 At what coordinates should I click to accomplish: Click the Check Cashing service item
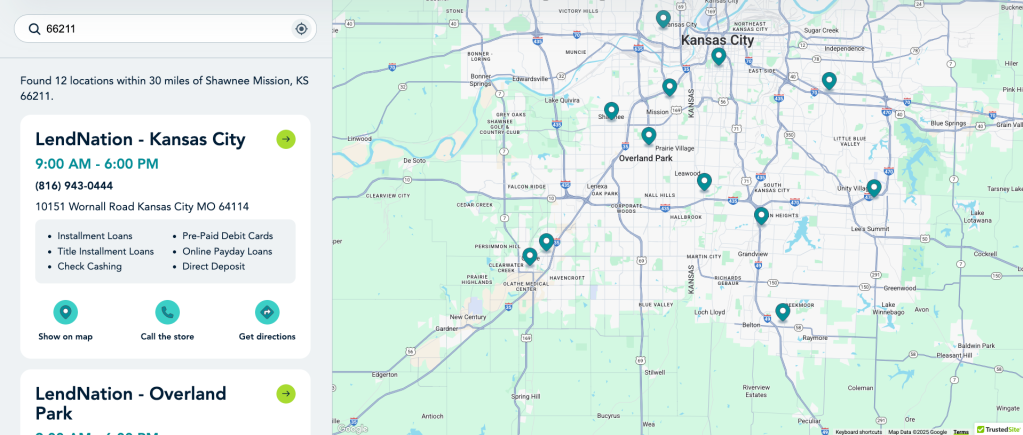(x=89, y=266)
